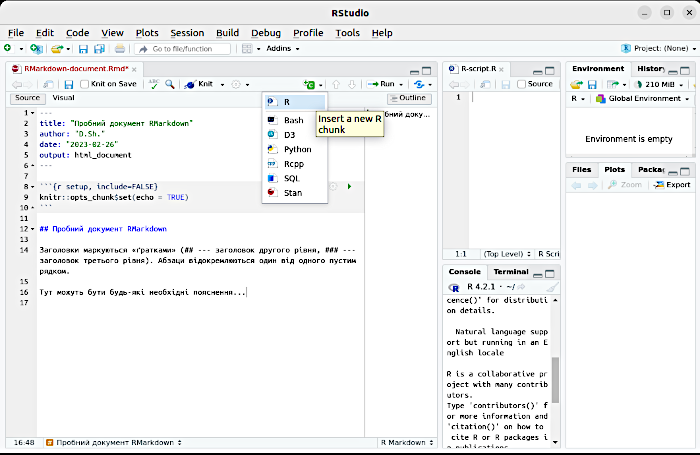Image resolution: width=700 pixels, height=455 pixels.
Task: Go to previous chunk arrow
Action: [x=336, y=84]
